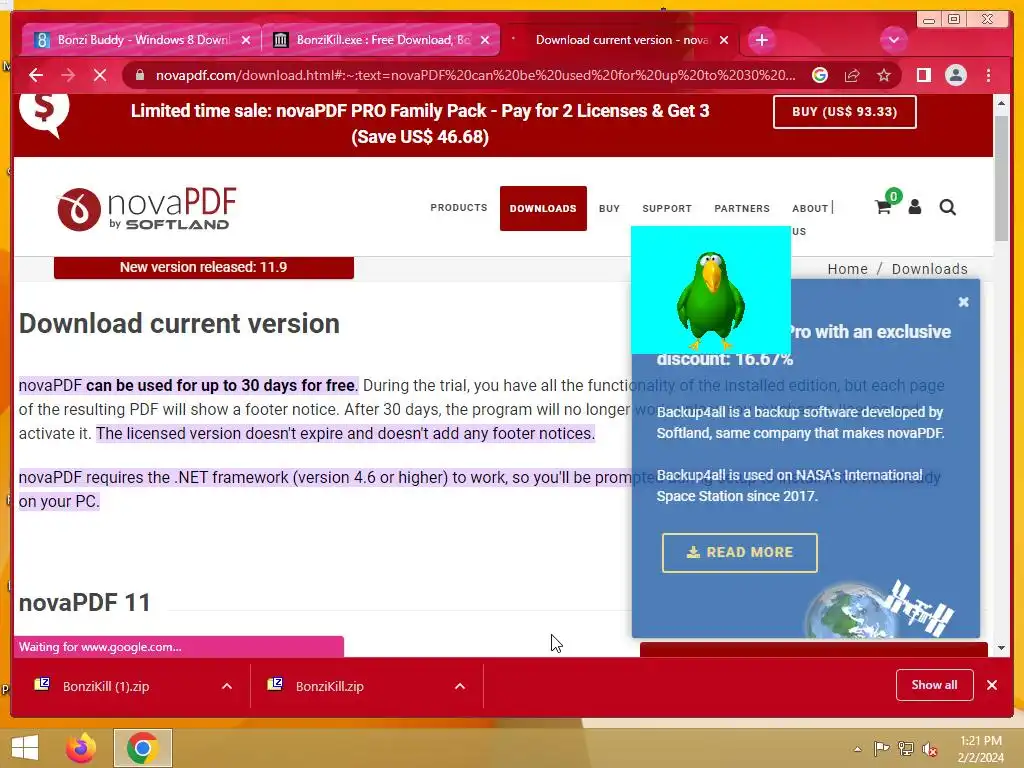Show hidden system tray icons
Screen dimensions: 1024x768
(x=857, y=749)
